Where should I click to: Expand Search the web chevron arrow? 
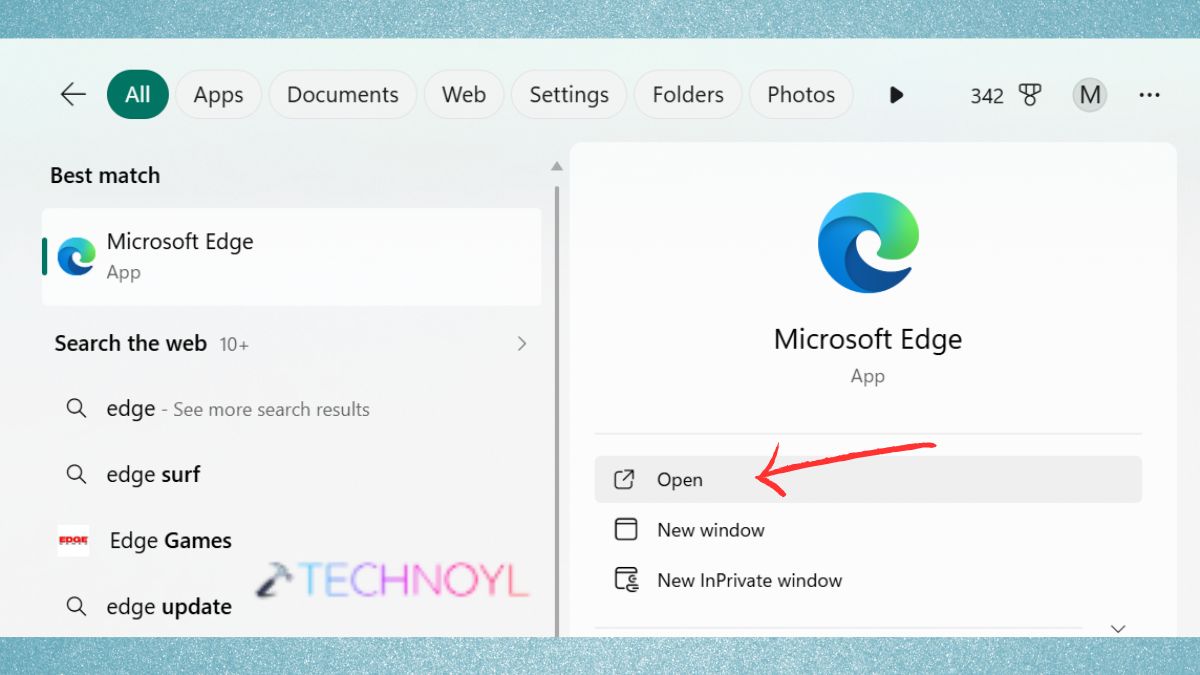click(522, 344)
